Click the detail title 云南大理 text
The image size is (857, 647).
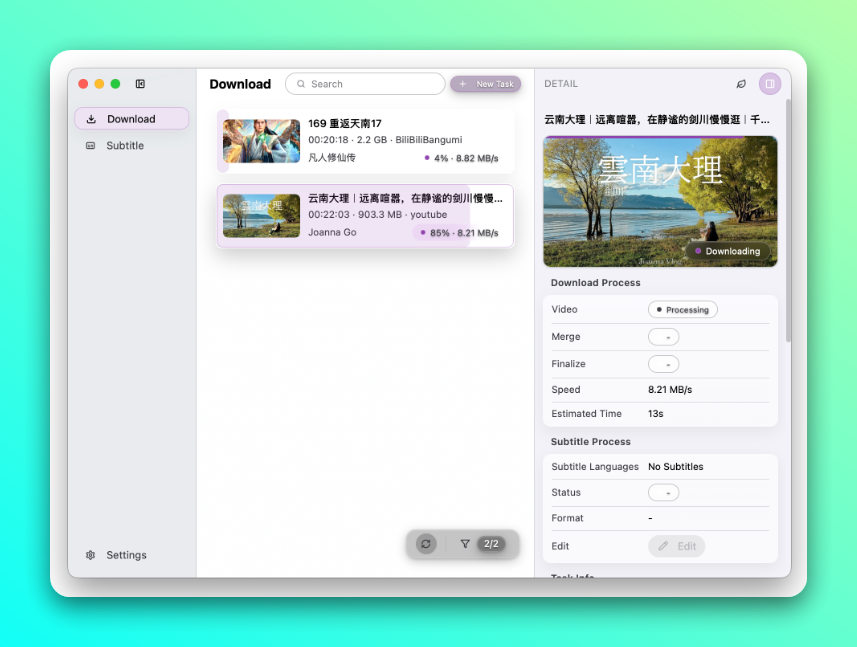click(x=657, y=119)
